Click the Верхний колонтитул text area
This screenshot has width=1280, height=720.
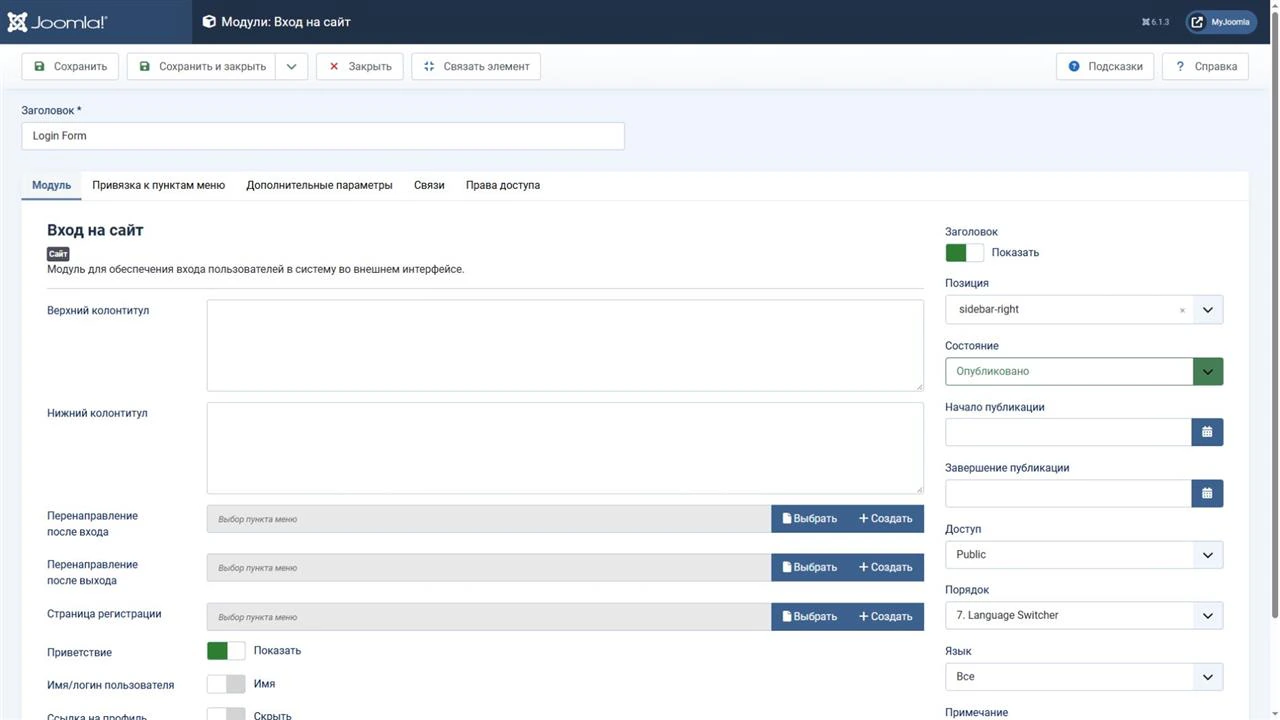click(x=565, y=345)
